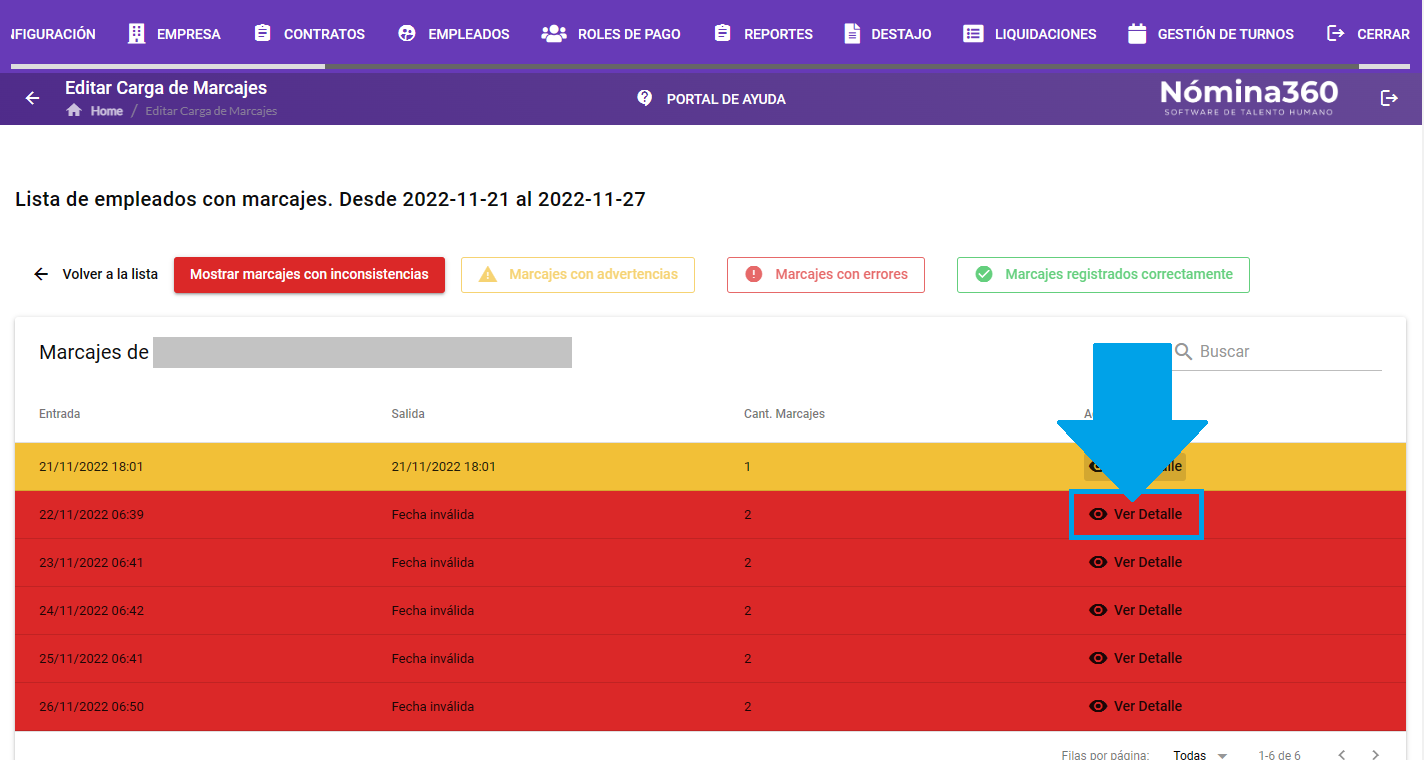
Task: Click the calendar icon beside Gestión de Turnos
Action: point(1137,34)
